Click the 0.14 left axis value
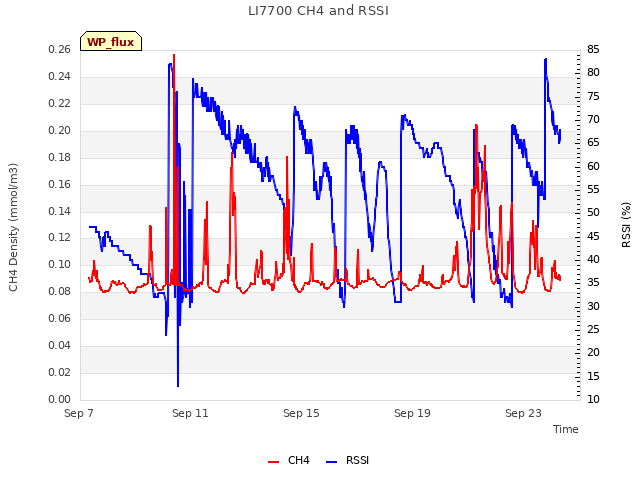Screen dimensions: 640x480 (60, 211)
